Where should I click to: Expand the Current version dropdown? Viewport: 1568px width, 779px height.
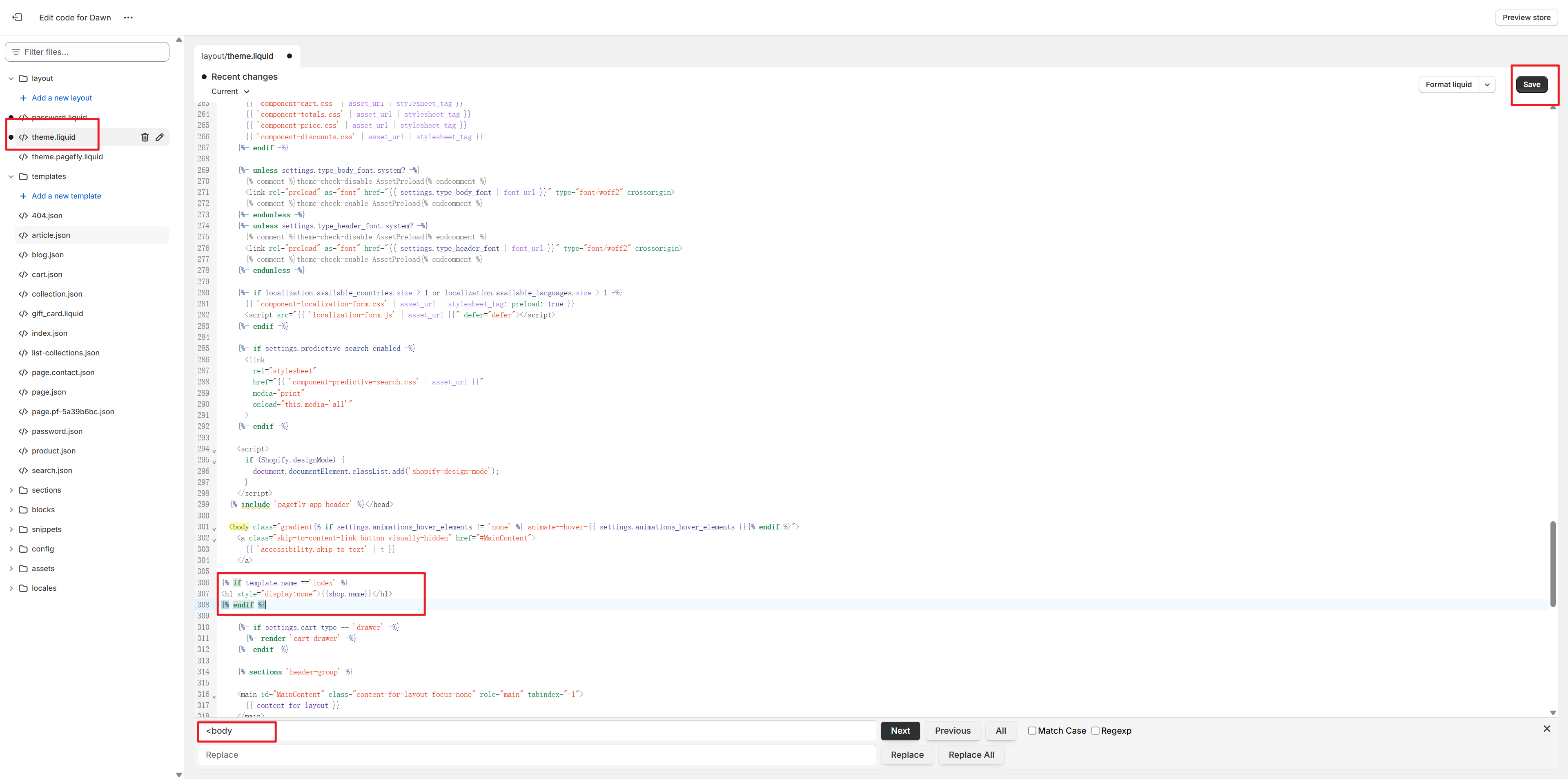point(231,92)
